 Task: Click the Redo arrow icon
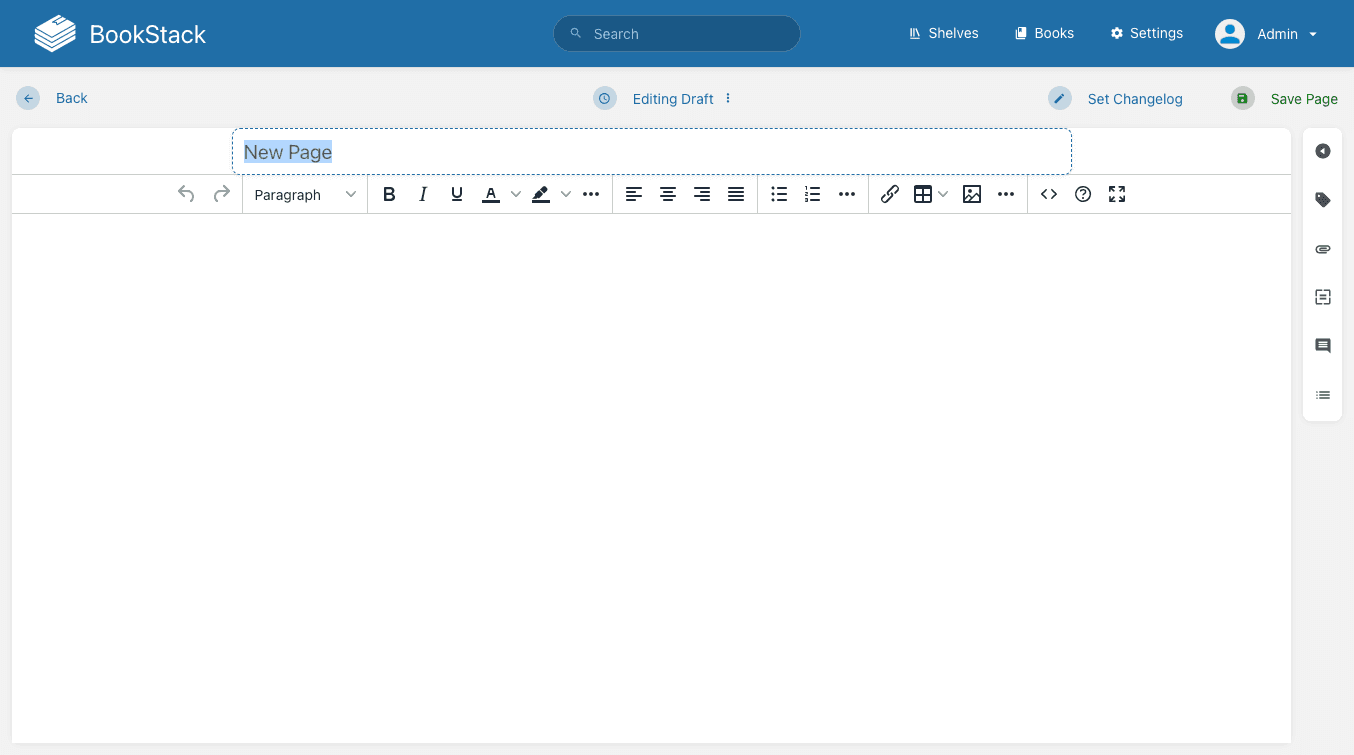[x=222, y=194]
